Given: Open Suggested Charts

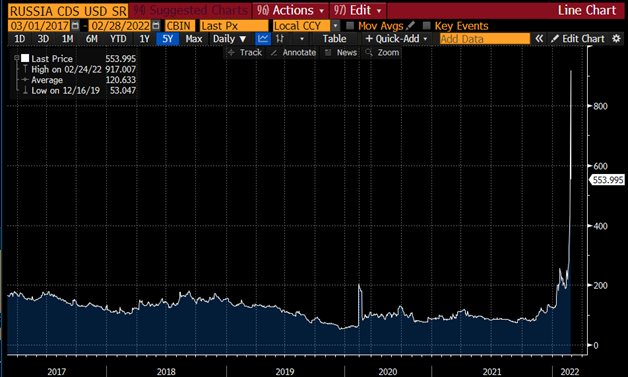Looking at the screenshot, I should click(190, 10).
